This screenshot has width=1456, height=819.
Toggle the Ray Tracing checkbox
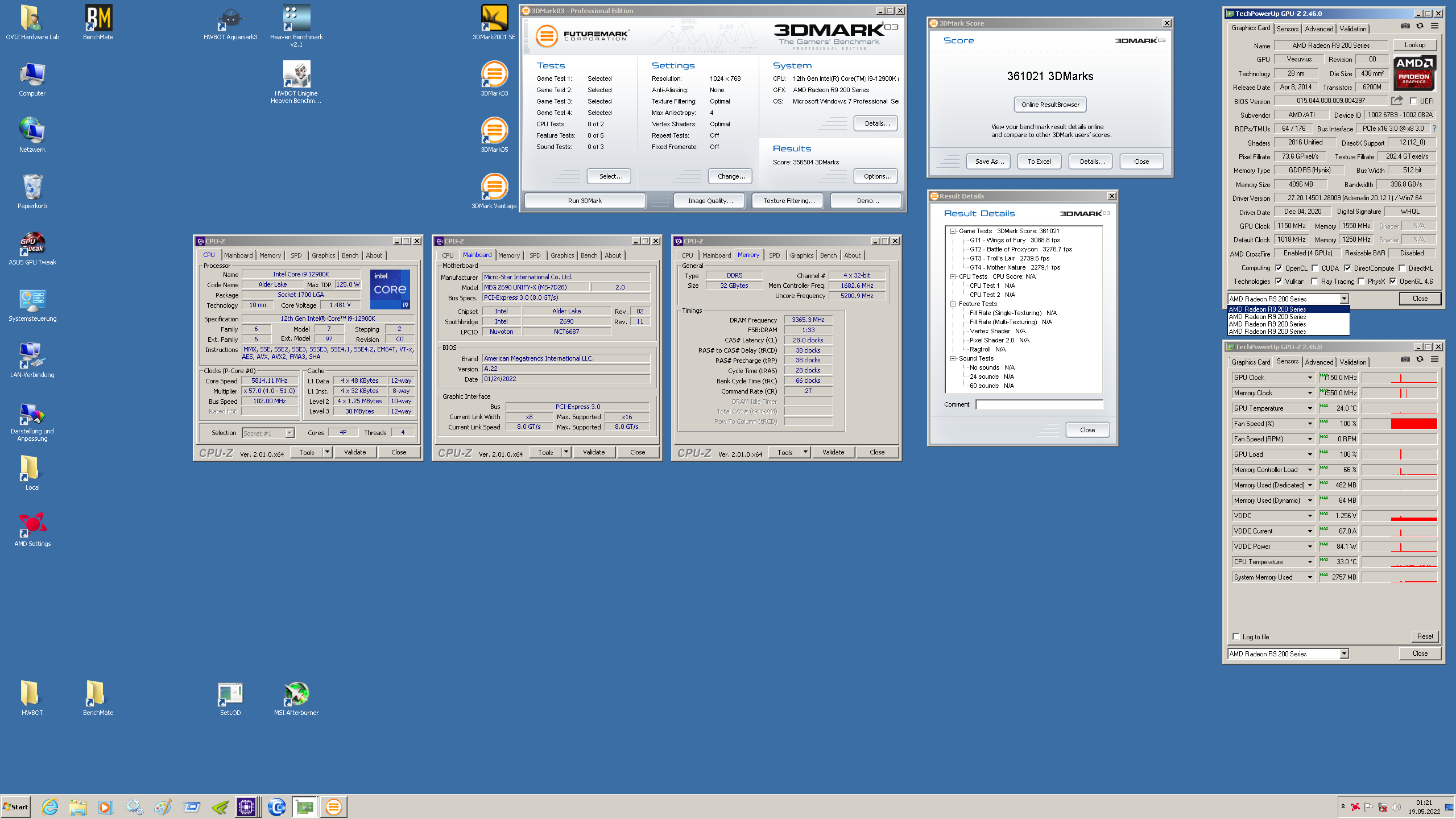coord(1314,281)
